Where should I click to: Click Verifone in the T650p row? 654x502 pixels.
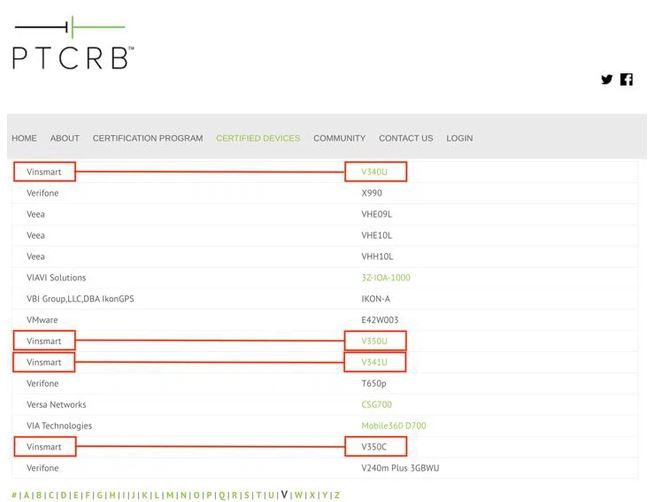[x=43, y=384]
